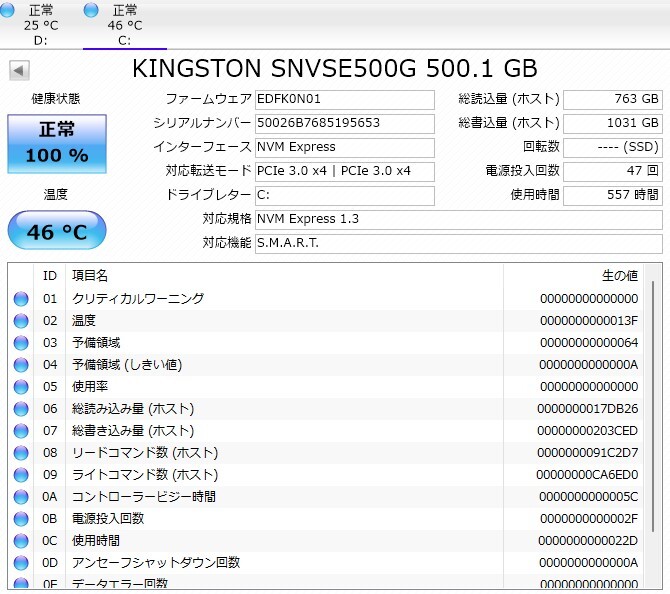Click status circle icon for ID 03 予備領域
Image resolution: width=670 pixels, height=594 pixels.
pos(21,343)
